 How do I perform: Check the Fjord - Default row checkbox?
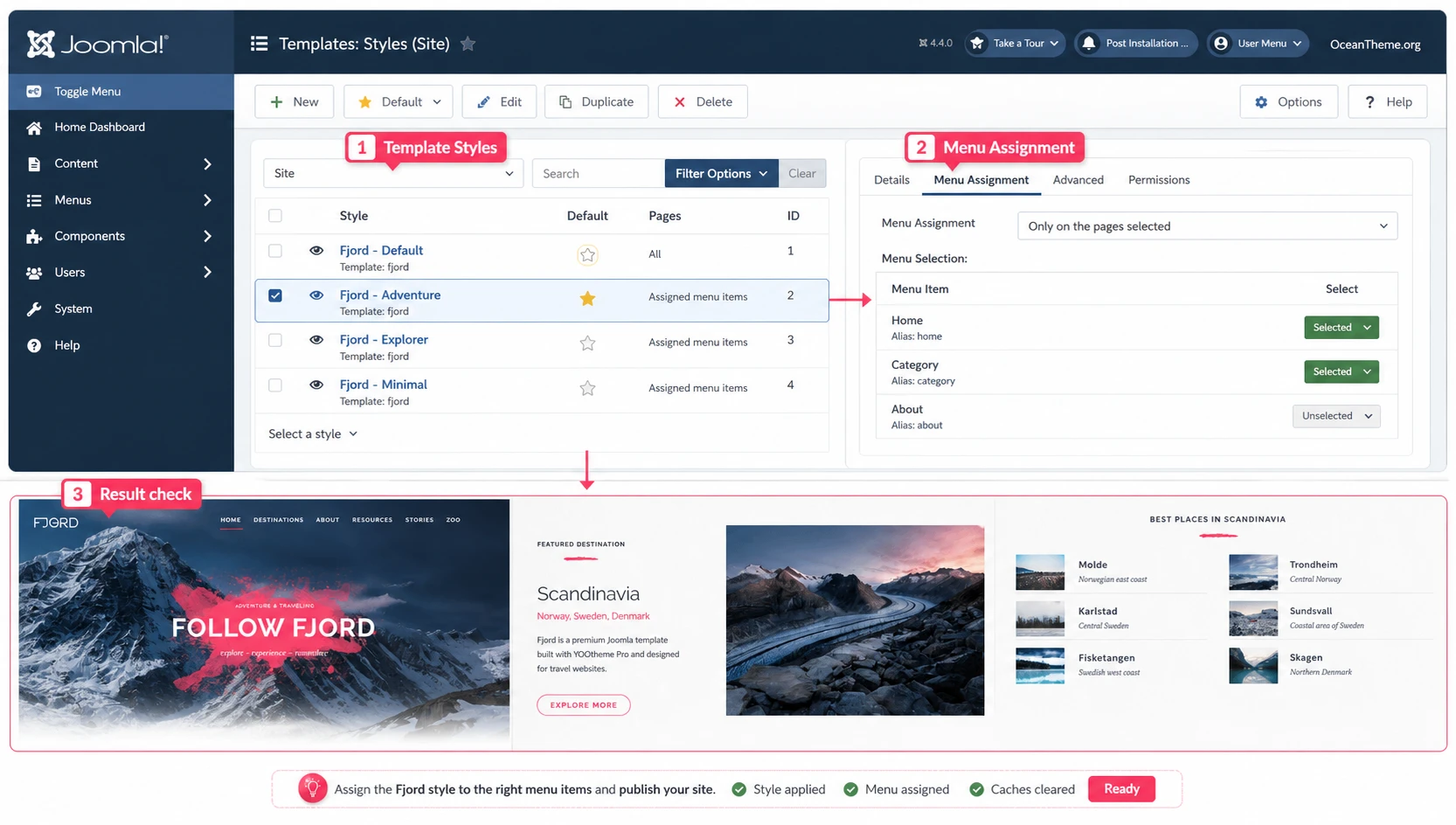(x=275, y=251)
